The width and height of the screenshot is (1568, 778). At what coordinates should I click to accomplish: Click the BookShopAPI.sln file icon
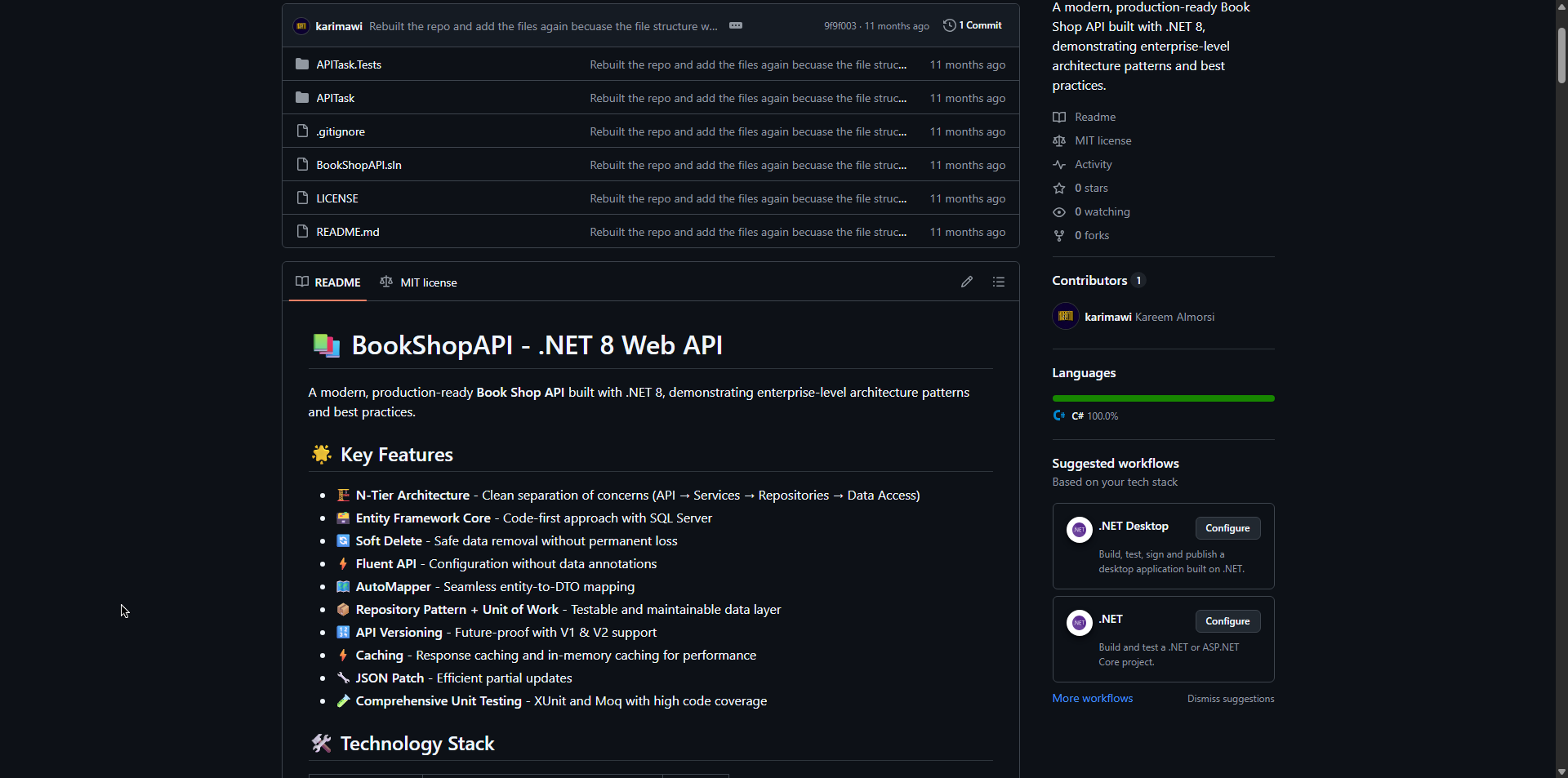[x=302, y=164]
